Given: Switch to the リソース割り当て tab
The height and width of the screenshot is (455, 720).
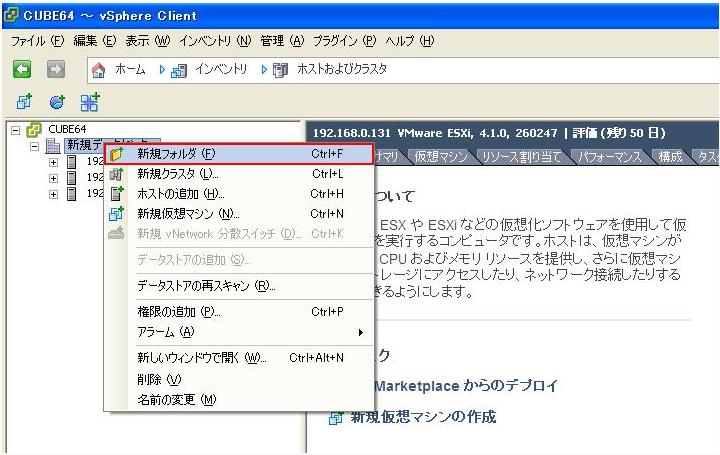Looking at the screenshot, I should [521, 157].
